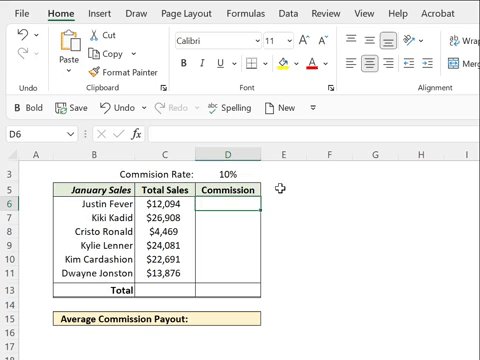Toggle Center horizontal alignment
Viewport: 480px width, 360px height.
(x=370, y=63)
